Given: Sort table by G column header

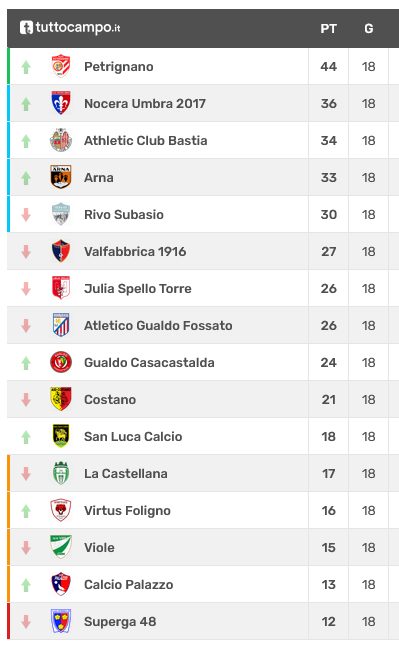Looking at the screenshot, I should click(369, 29).
